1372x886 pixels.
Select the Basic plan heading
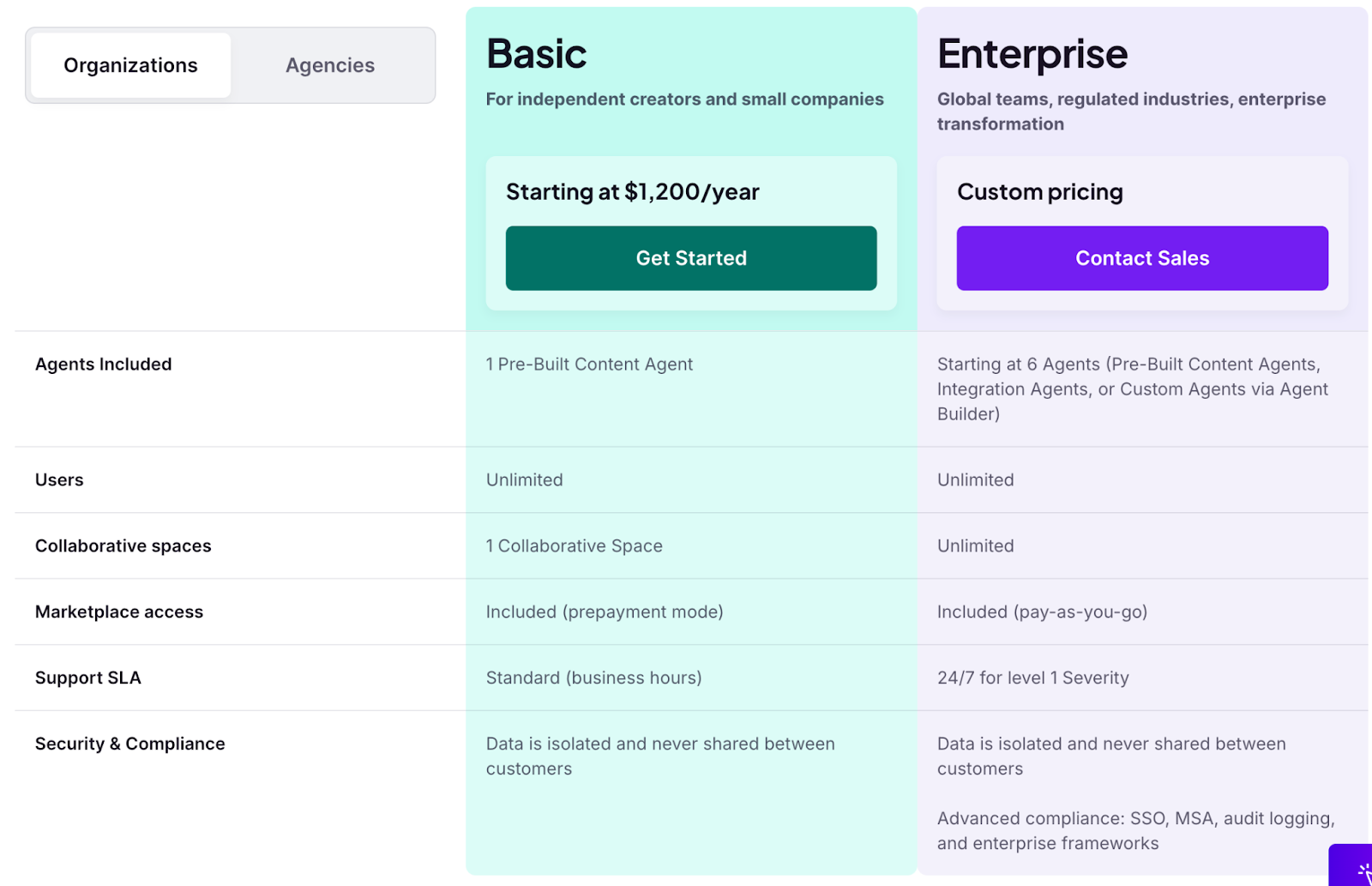(536, 53)
